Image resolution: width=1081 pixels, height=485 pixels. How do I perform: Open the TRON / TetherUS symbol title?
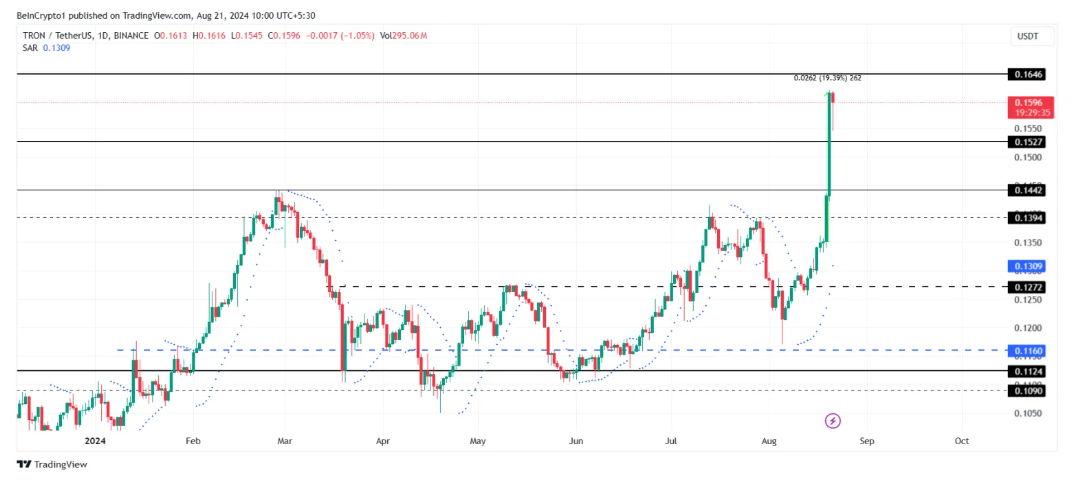(x=59, y=34)
